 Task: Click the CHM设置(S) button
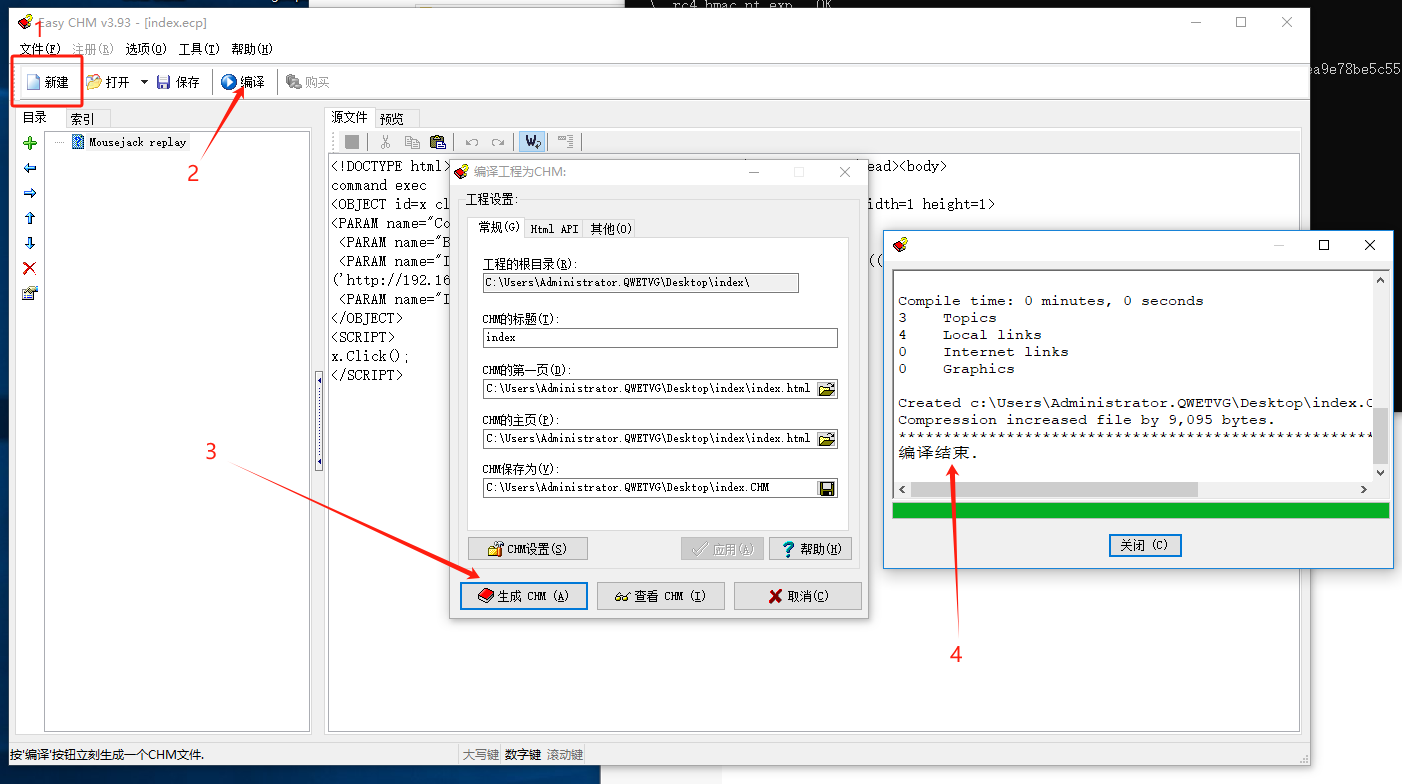pos(527,549)
